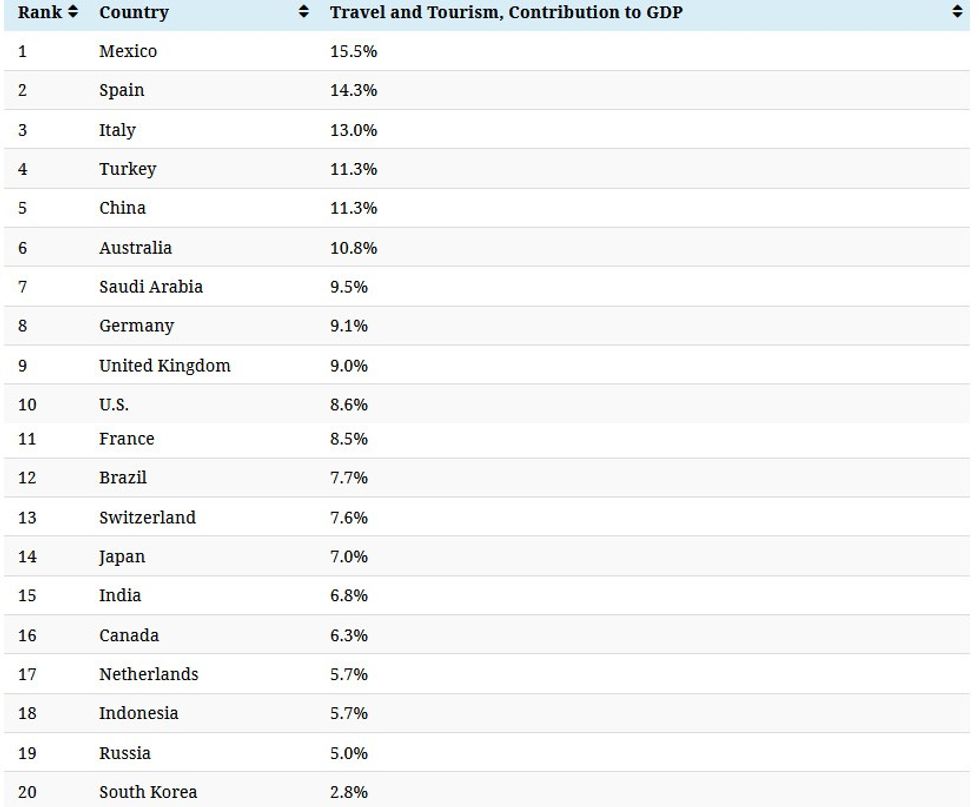The image size is (980, 807).
Task: Select the Italy 13.0% value cell
Action: point(353,130)
